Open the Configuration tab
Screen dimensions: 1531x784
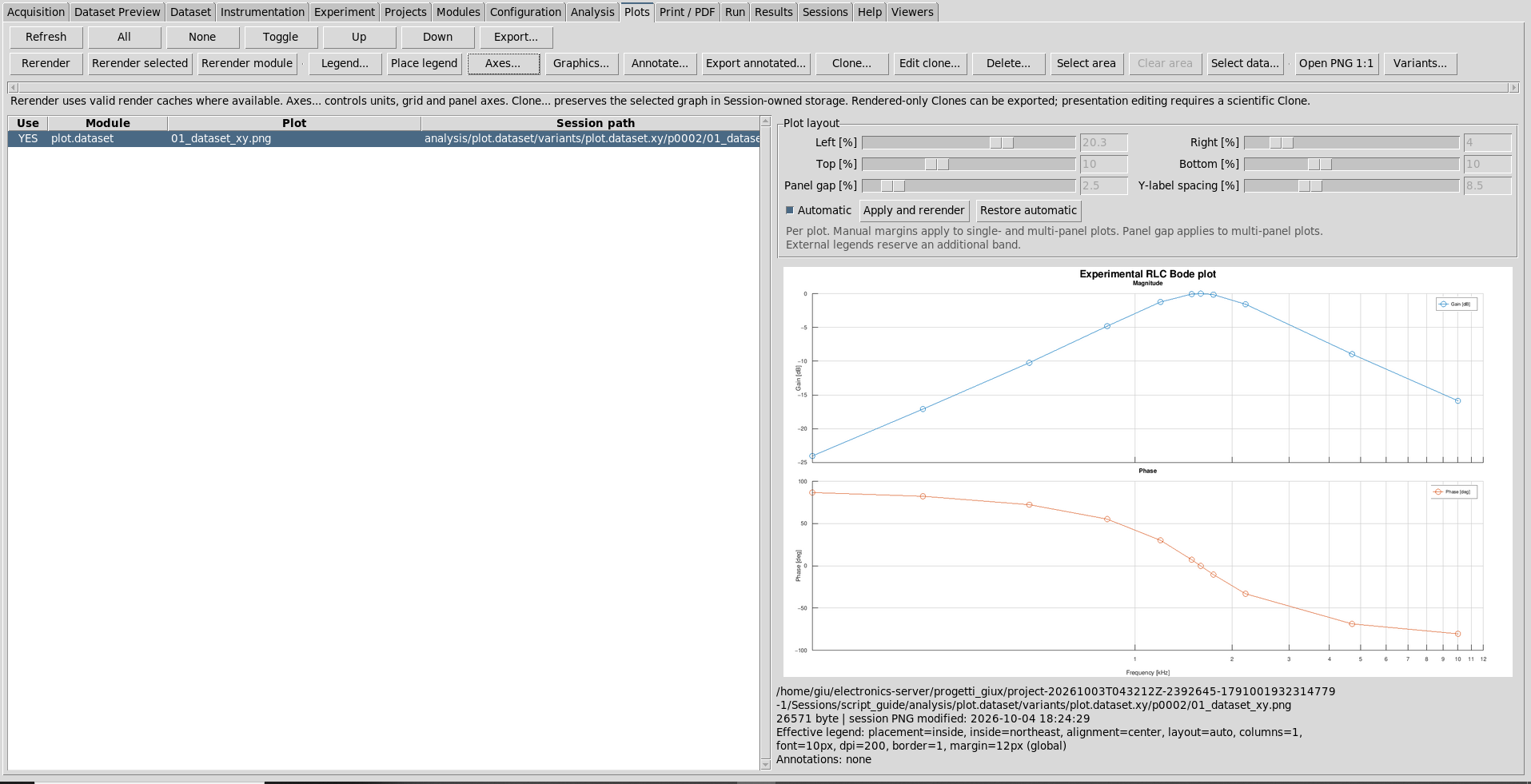(525, 12)
